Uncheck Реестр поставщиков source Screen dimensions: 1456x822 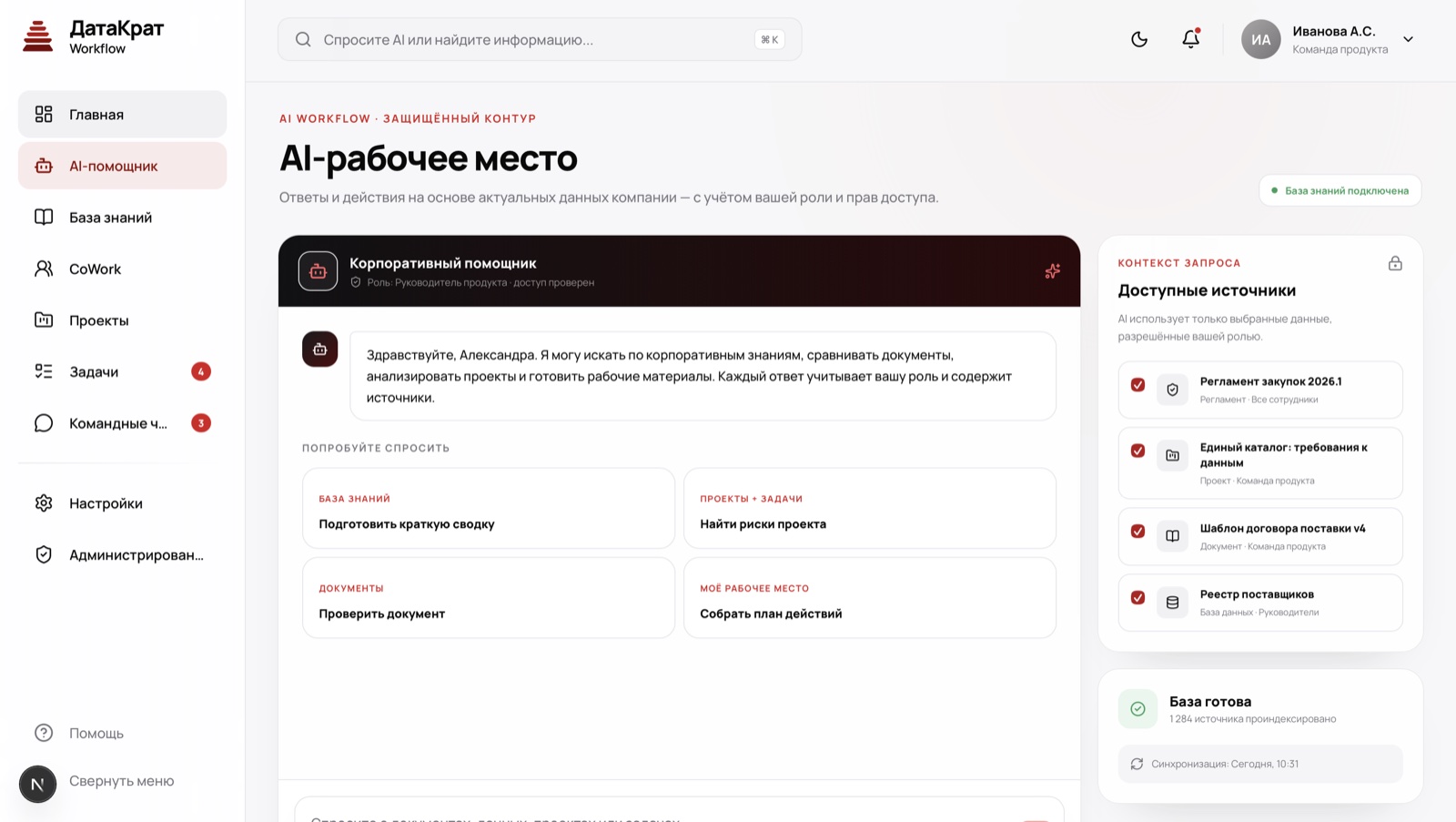(x=1137, y=597)
